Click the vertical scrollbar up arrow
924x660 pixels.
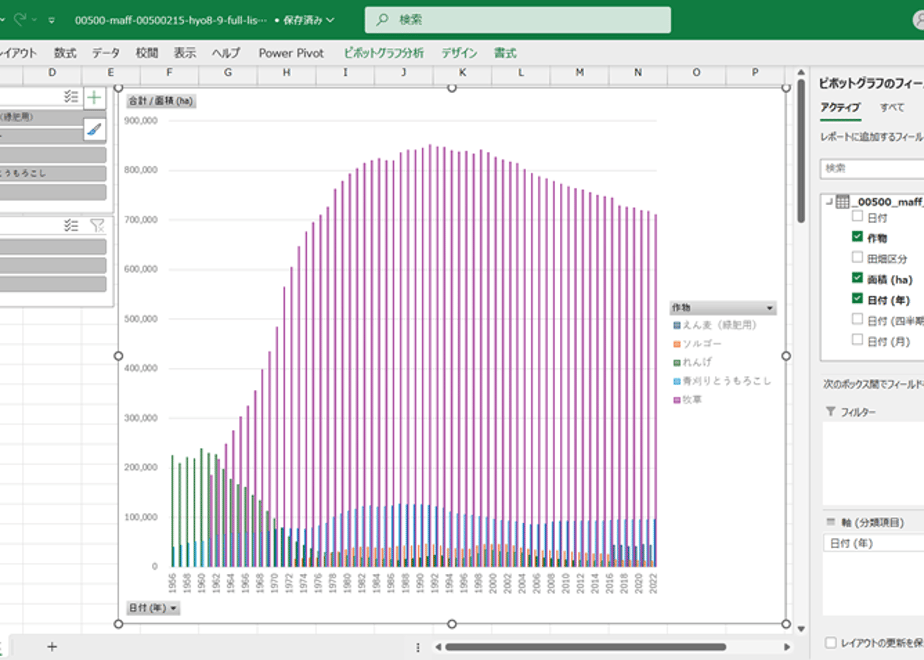801,72
